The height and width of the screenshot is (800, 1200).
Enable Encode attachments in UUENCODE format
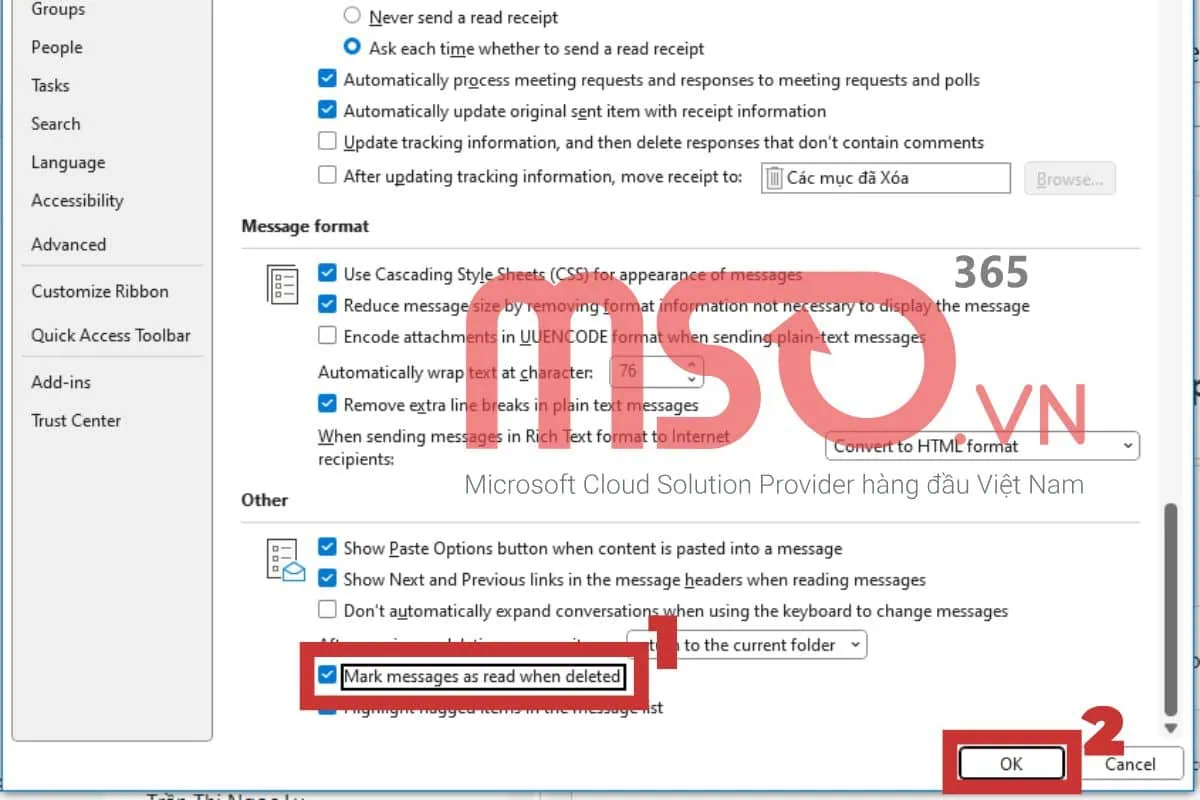(x=327, y=336)
